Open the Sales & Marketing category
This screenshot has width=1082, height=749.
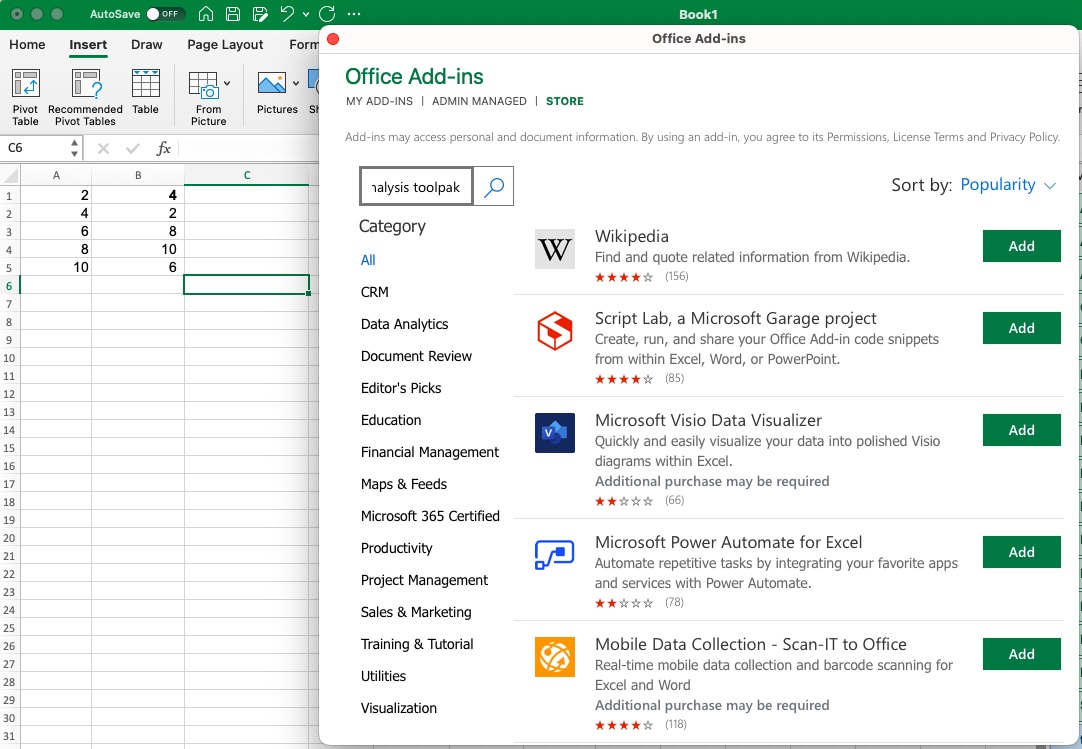[416, 612]
